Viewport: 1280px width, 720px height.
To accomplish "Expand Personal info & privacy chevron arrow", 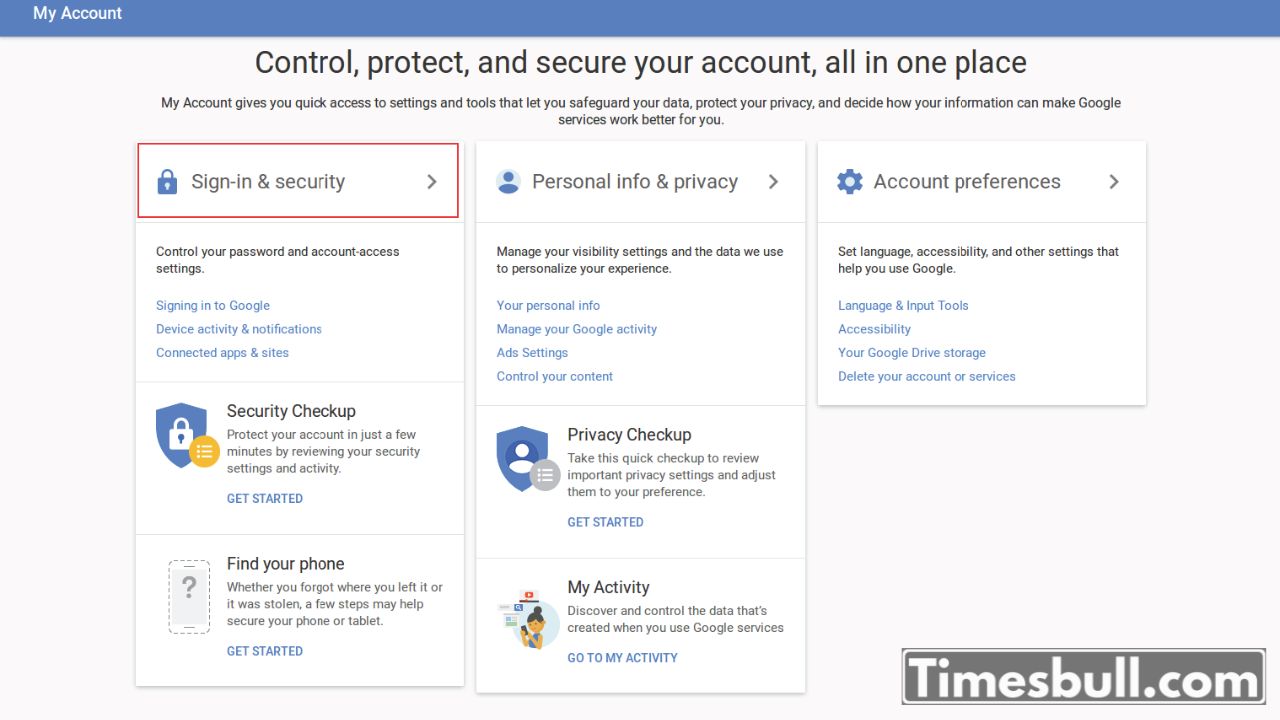I will click(x=773, y=182).
